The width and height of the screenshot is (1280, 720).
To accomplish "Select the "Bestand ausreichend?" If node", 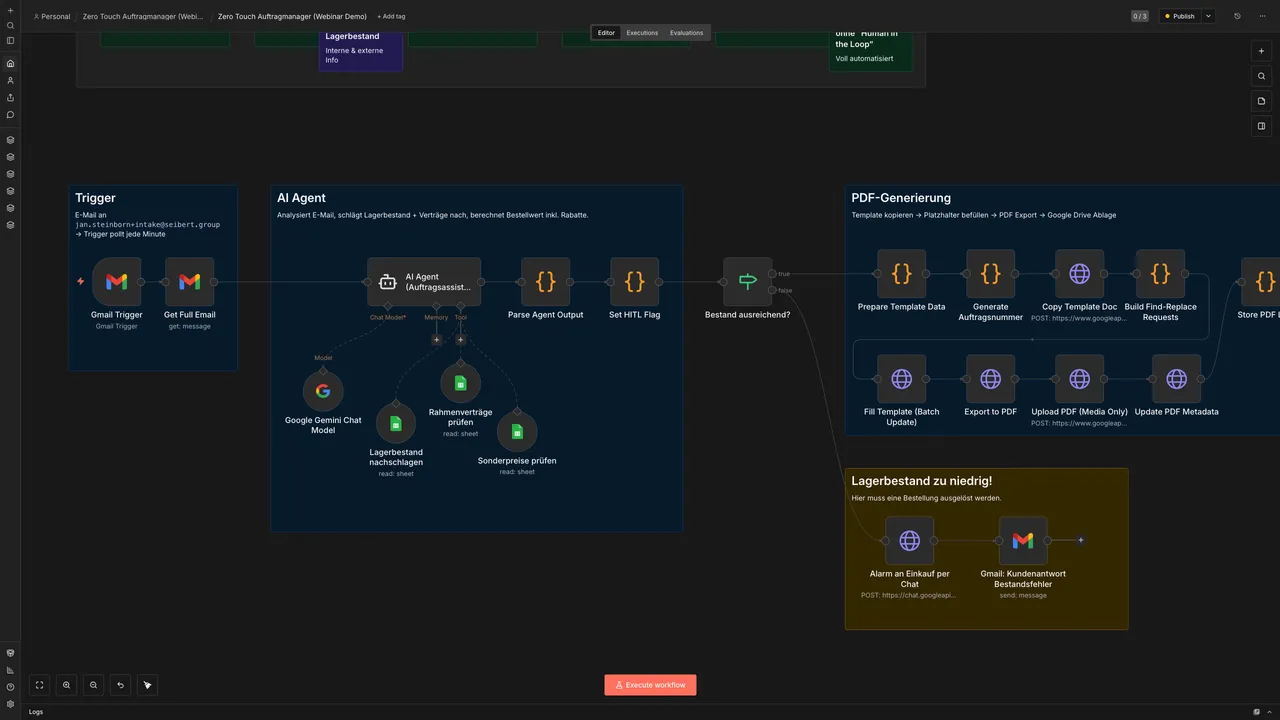I will click(x=747, y=281).
